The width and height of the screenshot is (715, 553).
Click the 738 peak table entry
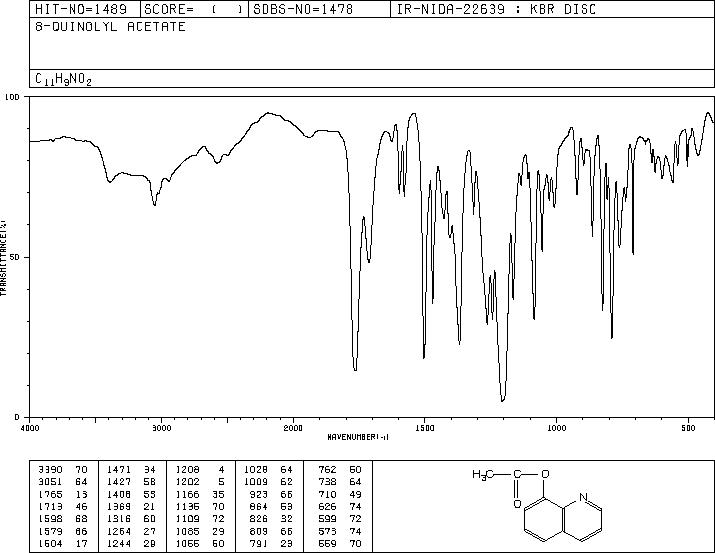tap(340, 481)
